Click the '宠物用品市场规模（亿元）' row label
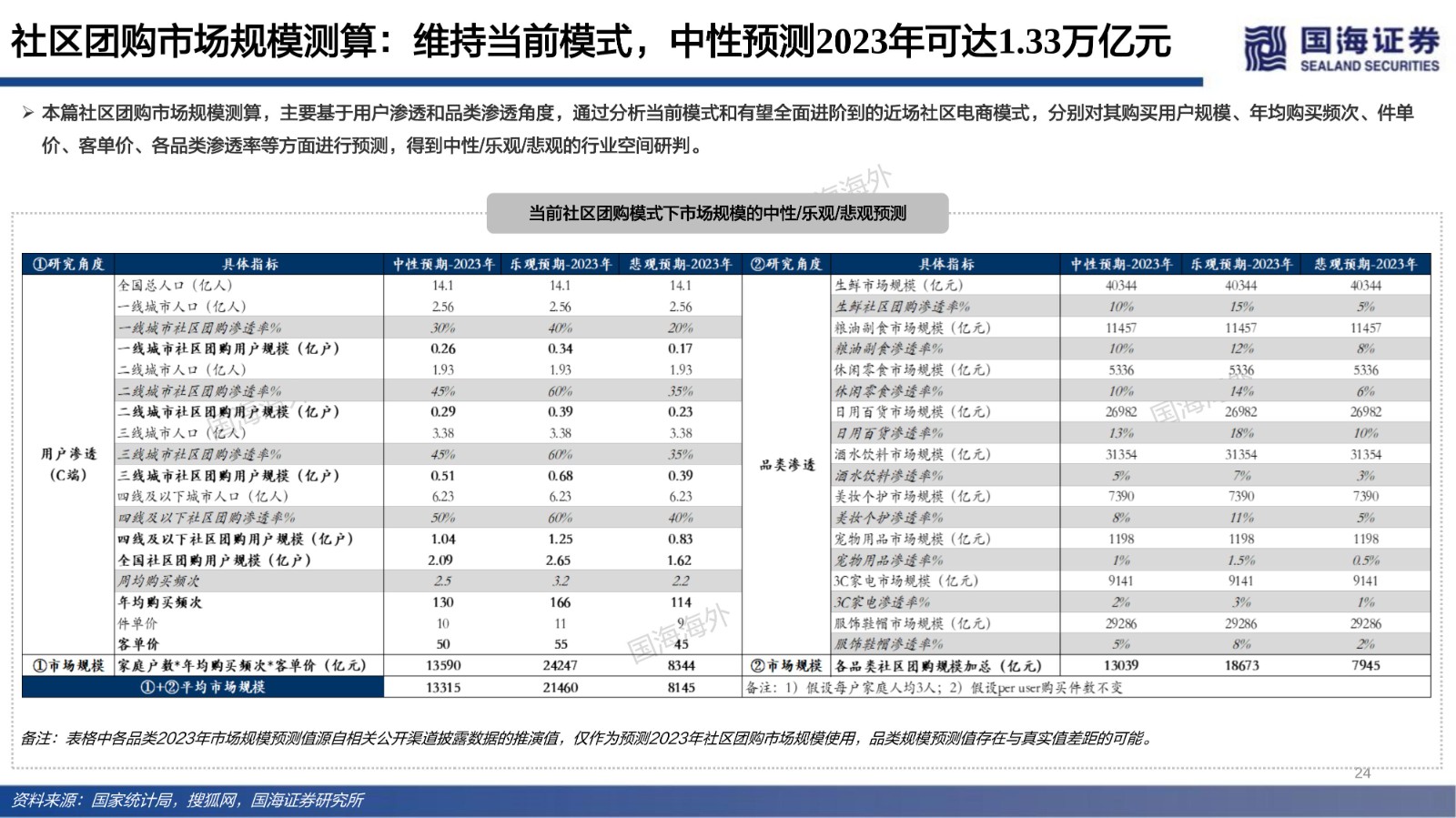Viewport: 1456px width, 818px height. [x=913, y=539]
